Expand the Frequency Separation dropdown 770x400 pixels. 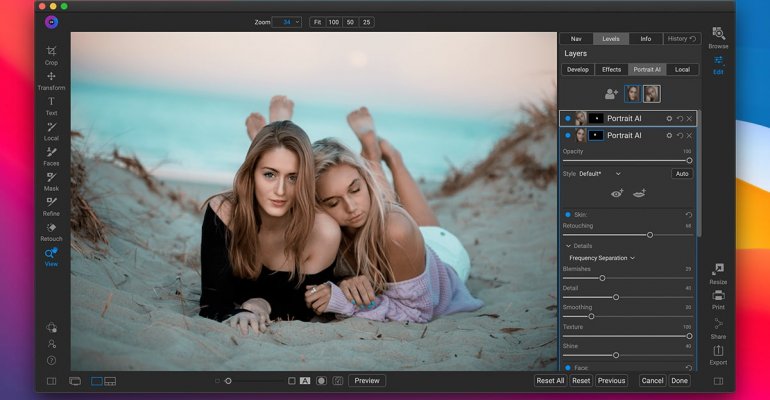click(602, 258)
